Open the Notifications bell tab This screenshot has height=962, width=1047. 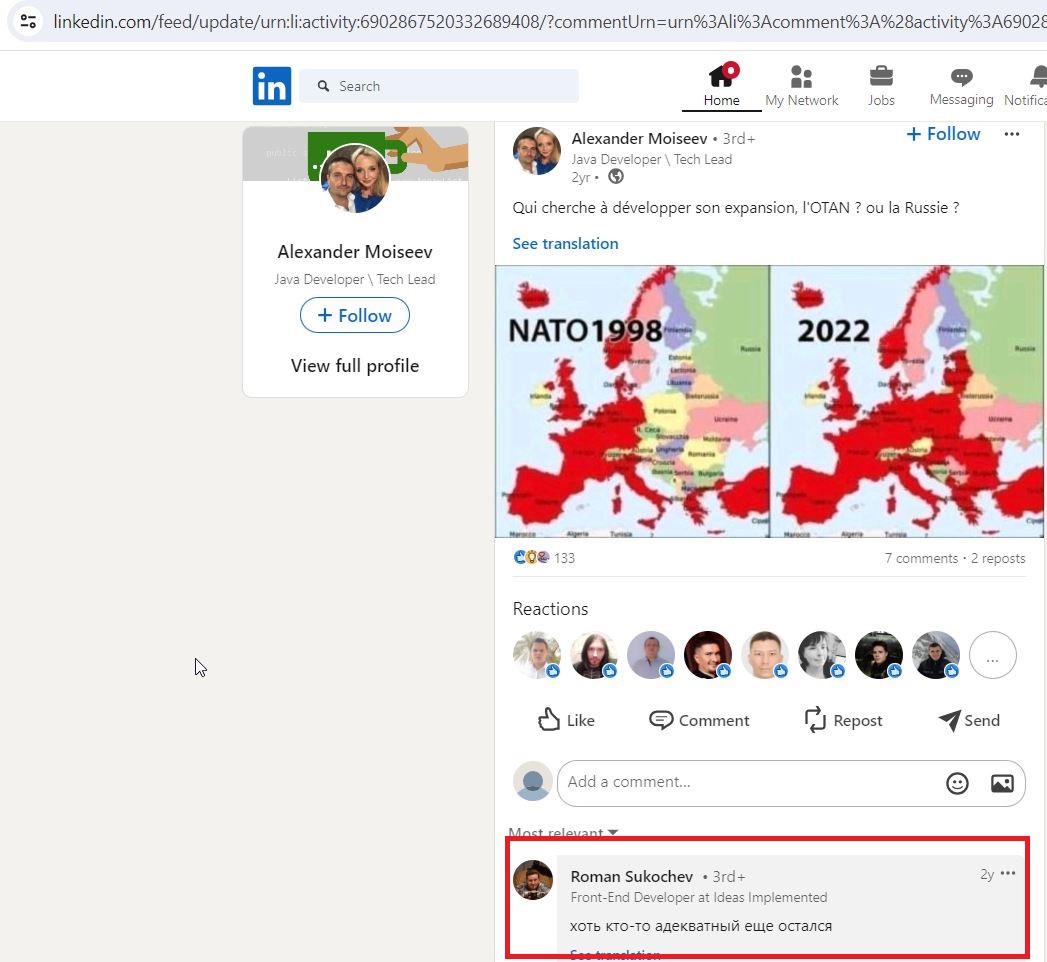[x=1028, y=86]
